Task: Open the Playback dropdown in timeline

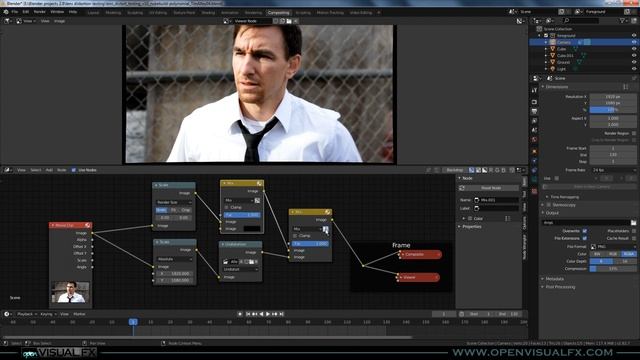Action: point(27,314)
